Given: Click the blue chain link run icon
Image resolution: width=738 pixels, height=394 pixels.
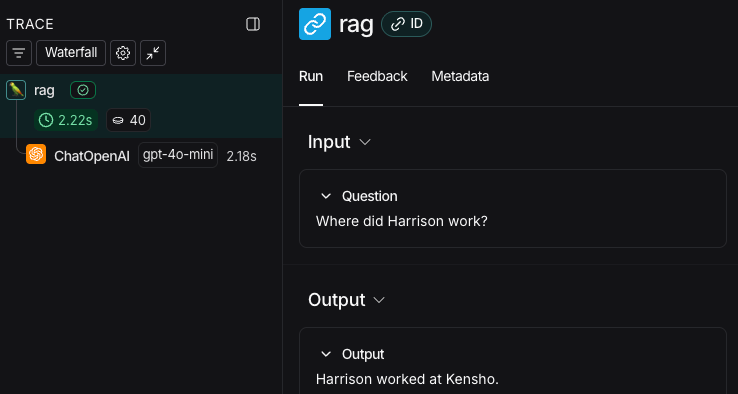Looking at the screenshot, I should point(315,24).
